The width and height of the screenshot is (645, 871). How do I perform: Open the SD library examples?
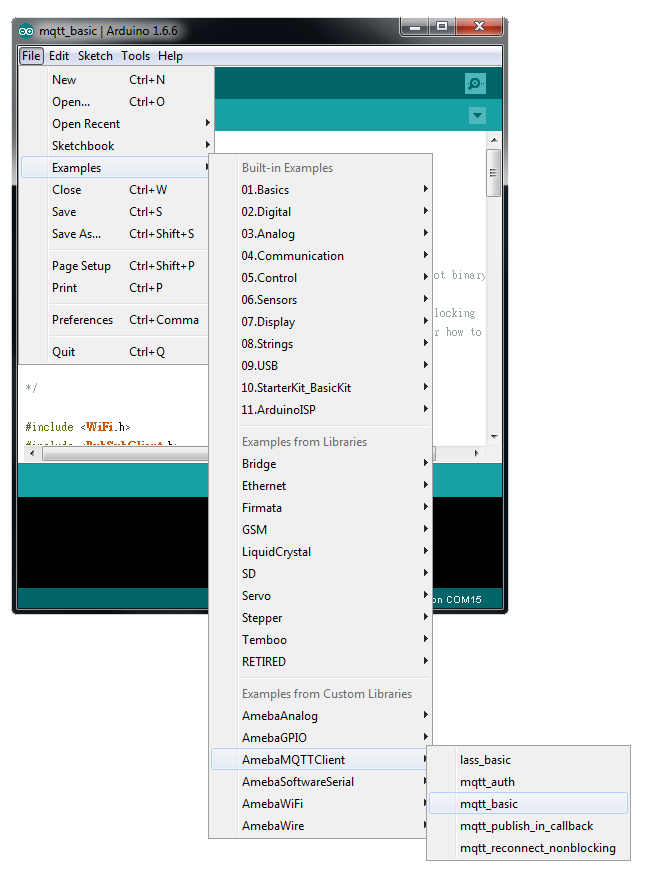[x=321, y=574]
